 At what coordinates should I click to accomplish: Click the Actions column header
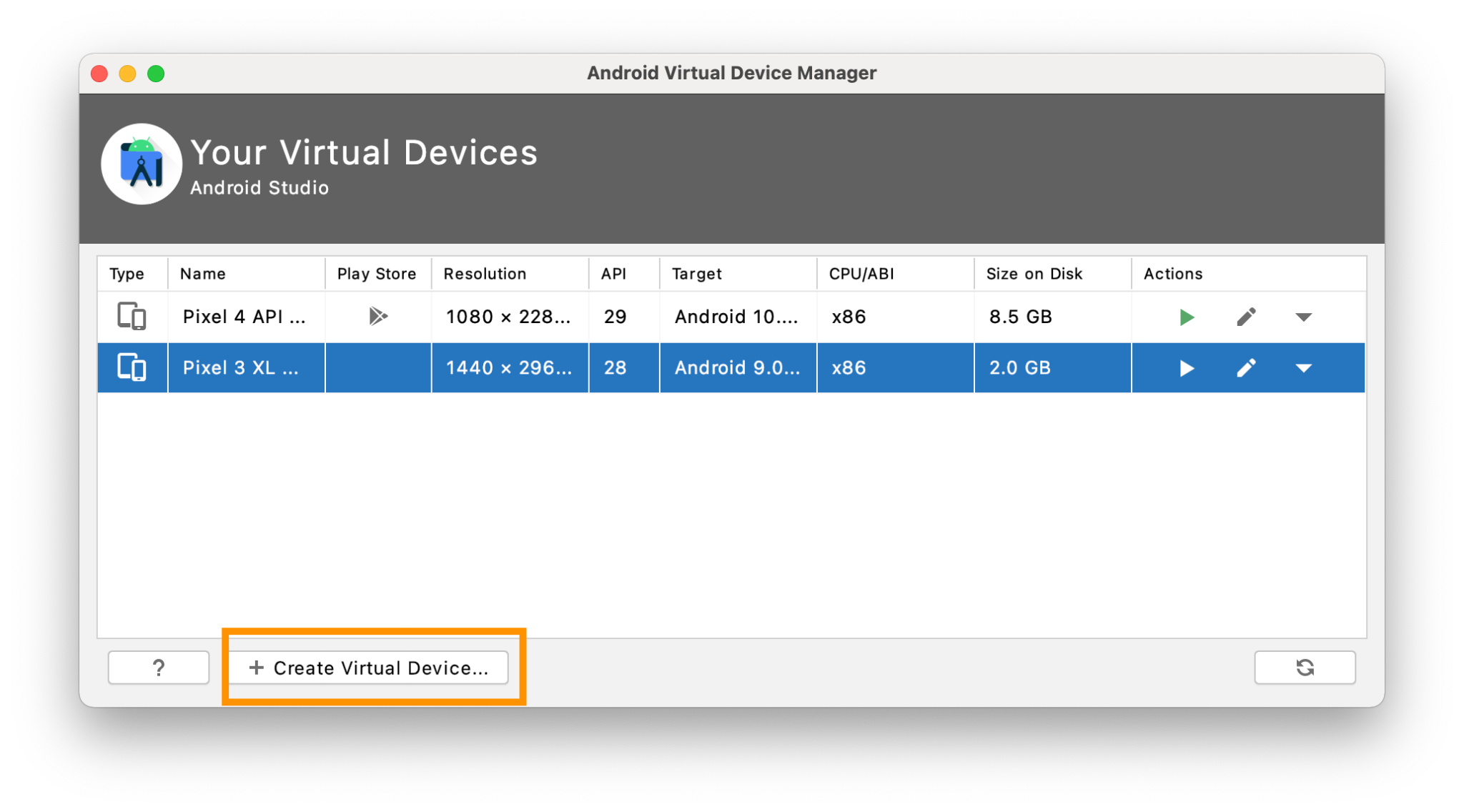click(x=1249, y=274)
